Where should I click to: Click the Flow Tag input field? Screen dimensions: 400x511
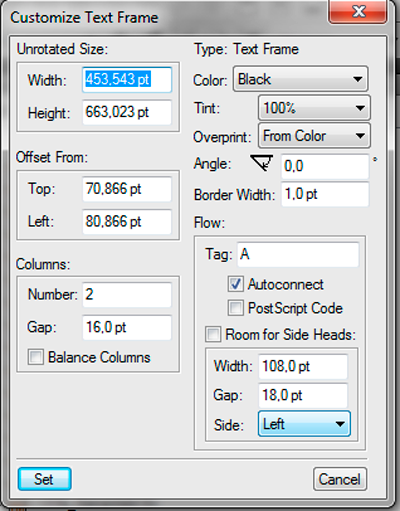click(298, 255)
